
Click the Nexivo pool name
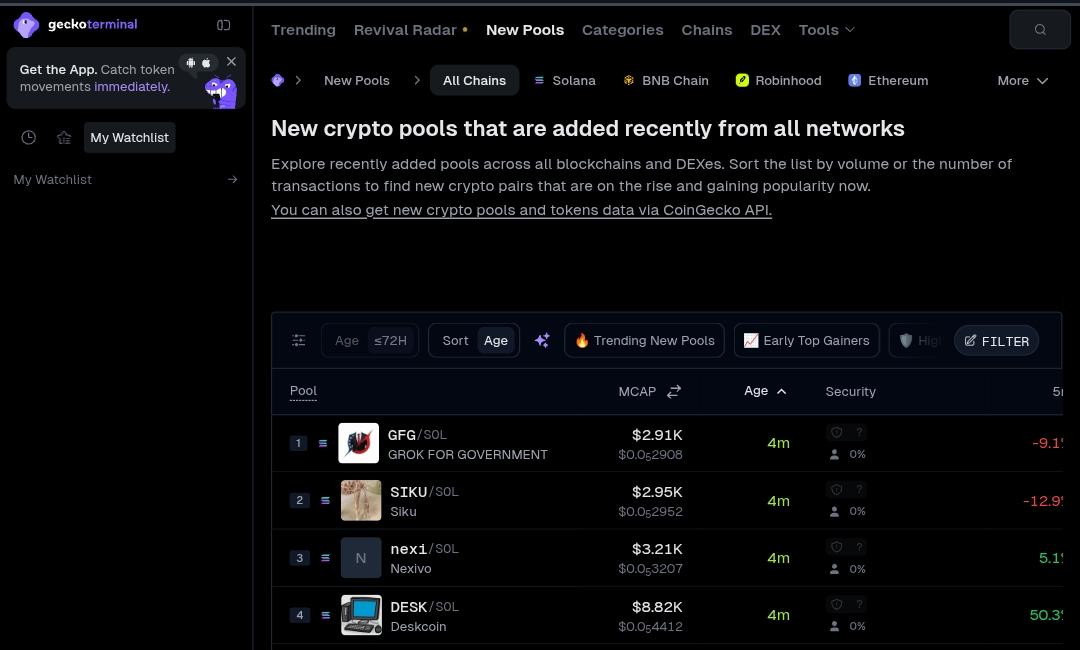point(411,569)
